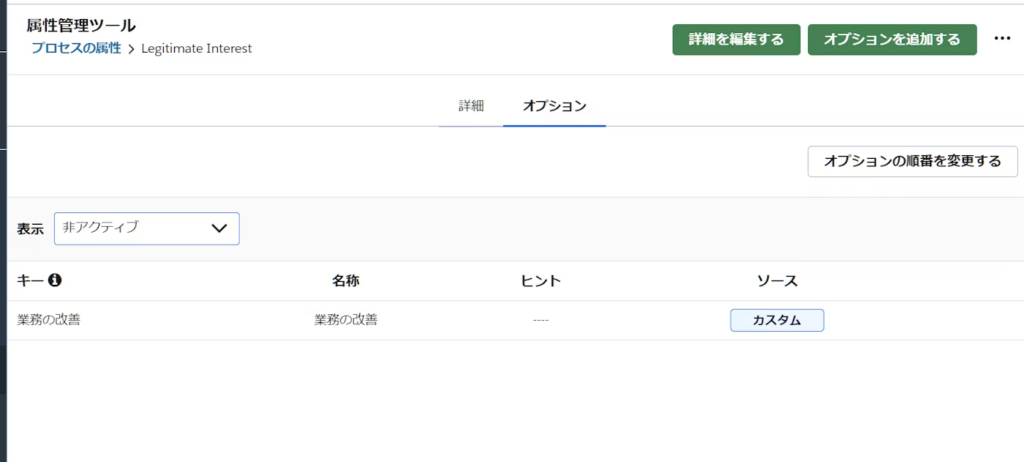
Task: Click the キー column header
Action: [31, 281]
